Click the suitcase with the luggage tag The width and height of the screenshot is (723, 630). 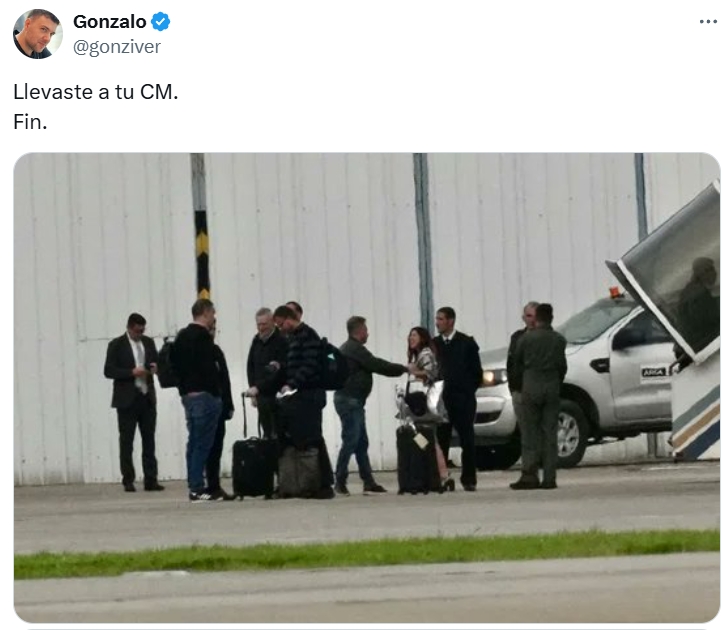click(x=417, y=459)
